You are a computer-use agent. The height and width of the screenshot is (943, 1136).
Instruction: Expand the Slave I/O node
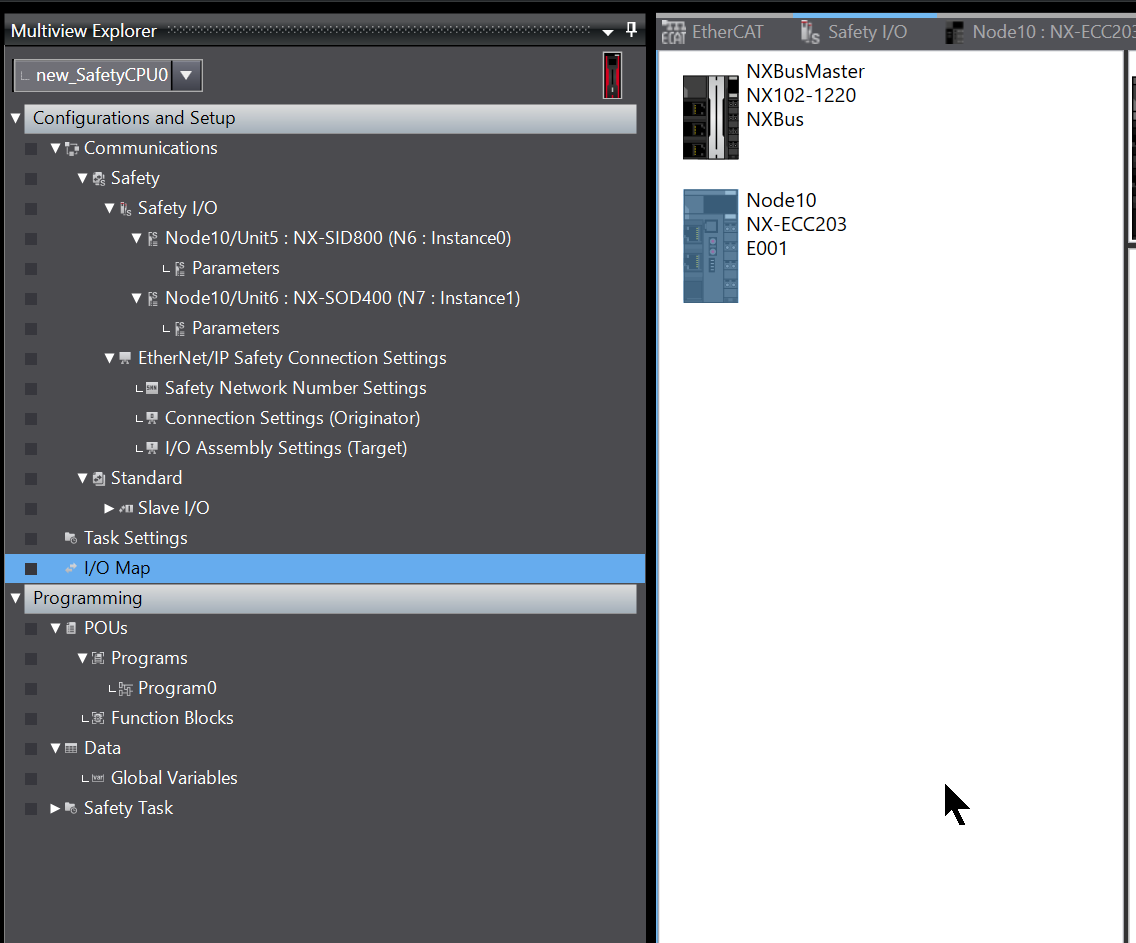(x=109, y=508)
